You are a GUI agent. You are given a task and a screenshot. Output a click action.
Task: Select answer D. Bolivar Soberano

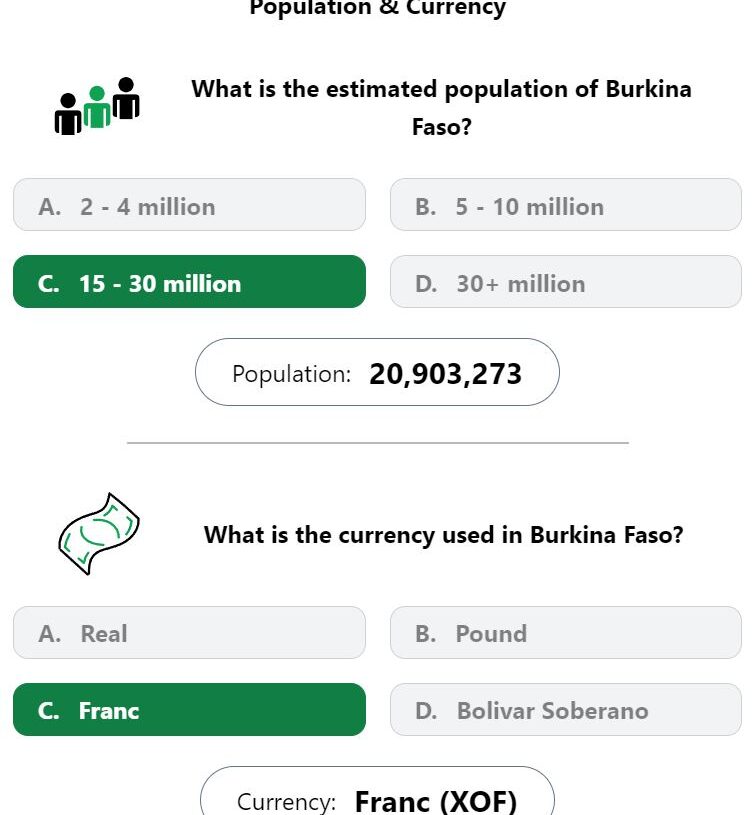tap(566, 709)
